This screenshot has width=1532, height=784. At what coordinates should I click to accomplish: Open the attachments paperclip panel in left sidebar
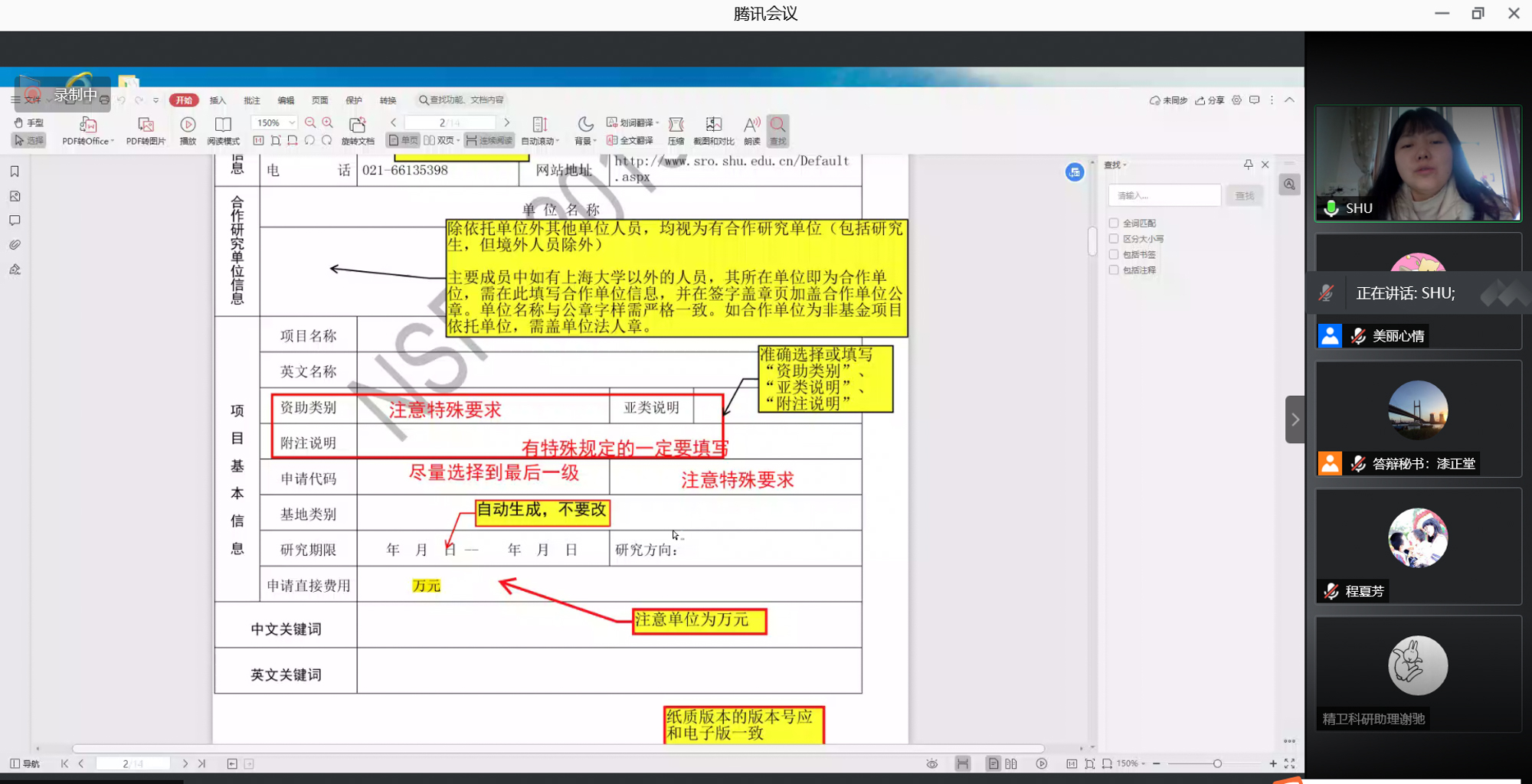pyautogui.click(x=15, y=245)
